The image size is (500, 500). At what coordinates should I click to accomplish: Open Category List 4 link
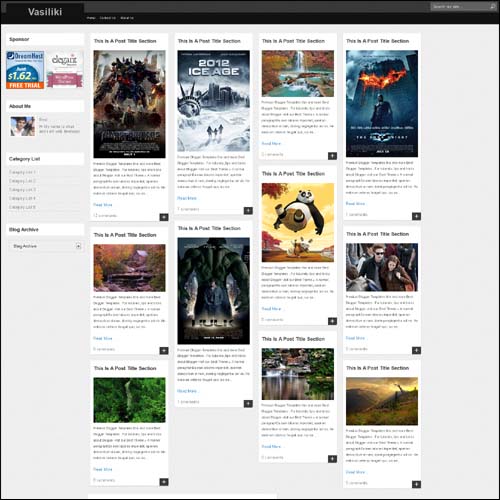(x=22, y=198)
